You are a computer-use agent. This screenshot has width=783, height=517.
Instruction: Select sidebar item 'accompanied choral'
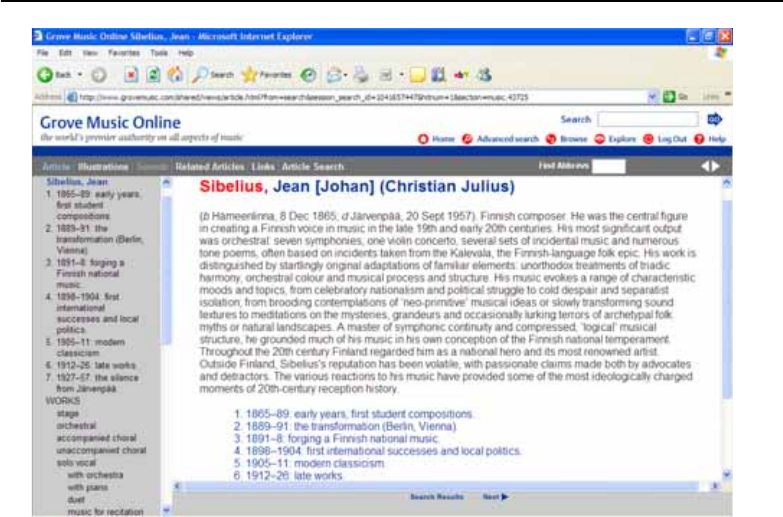pyautogui.click(x=96, y=438)
